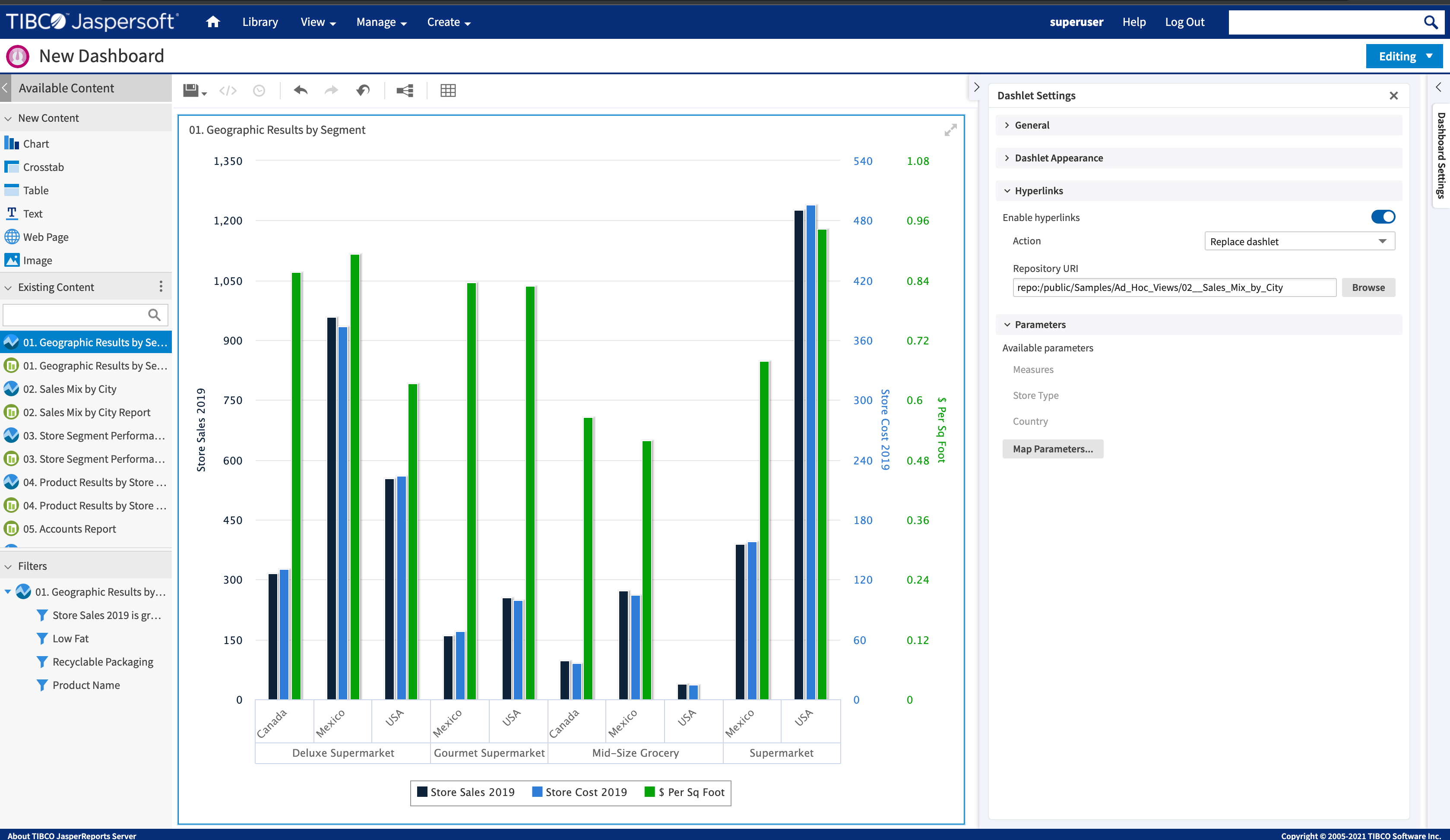Screen dimensions: 1450x840
Task: Maximize the Geographic Results dashlet
Action: (x=950, y=130)
